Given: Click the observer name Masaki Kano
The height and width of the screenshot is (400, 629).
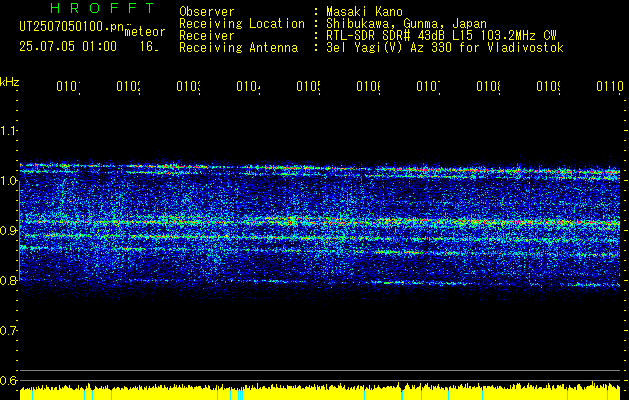Looking at the screenshot, I should [364, 12].
